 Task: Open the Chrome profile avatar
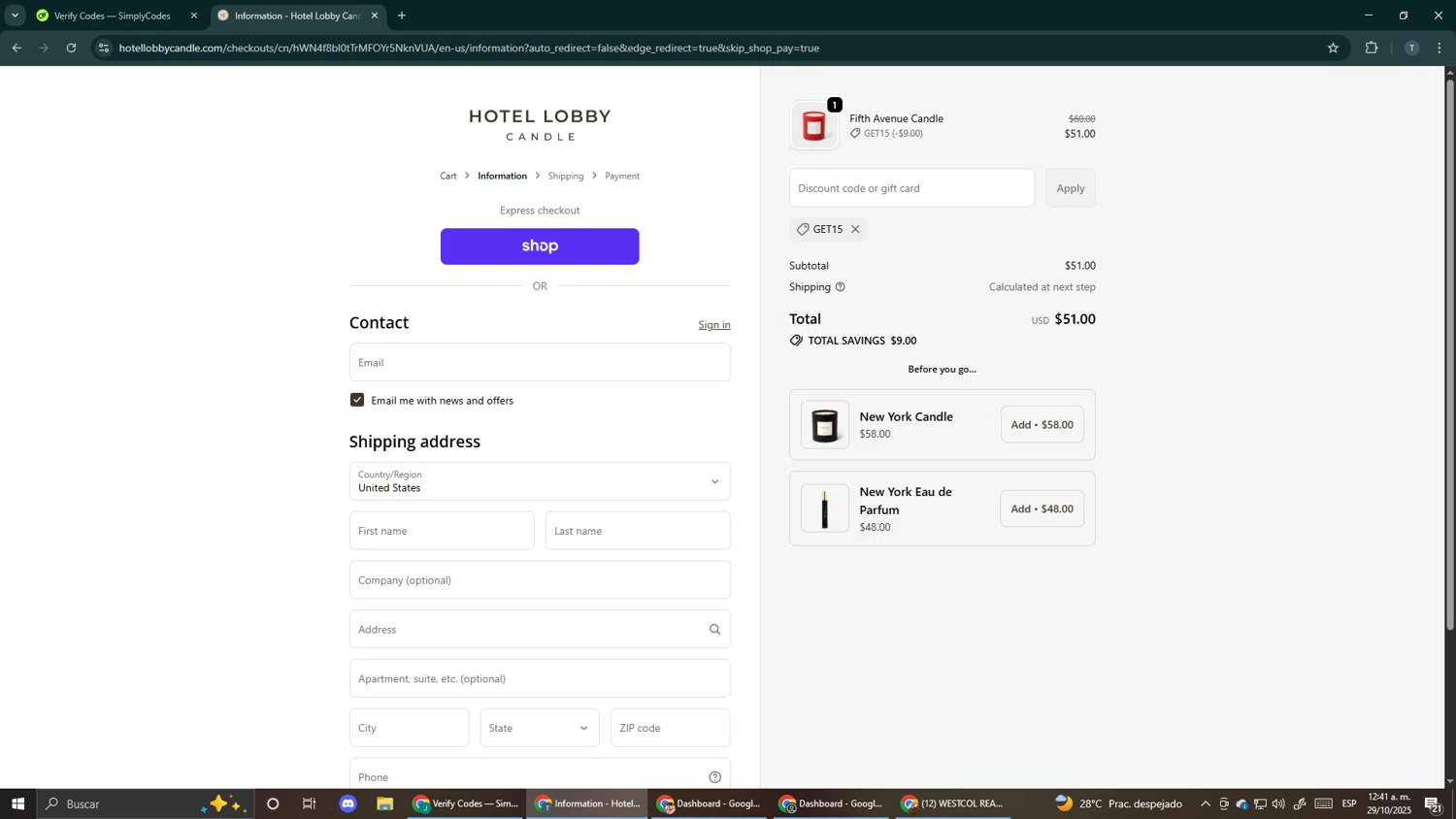1411,48
